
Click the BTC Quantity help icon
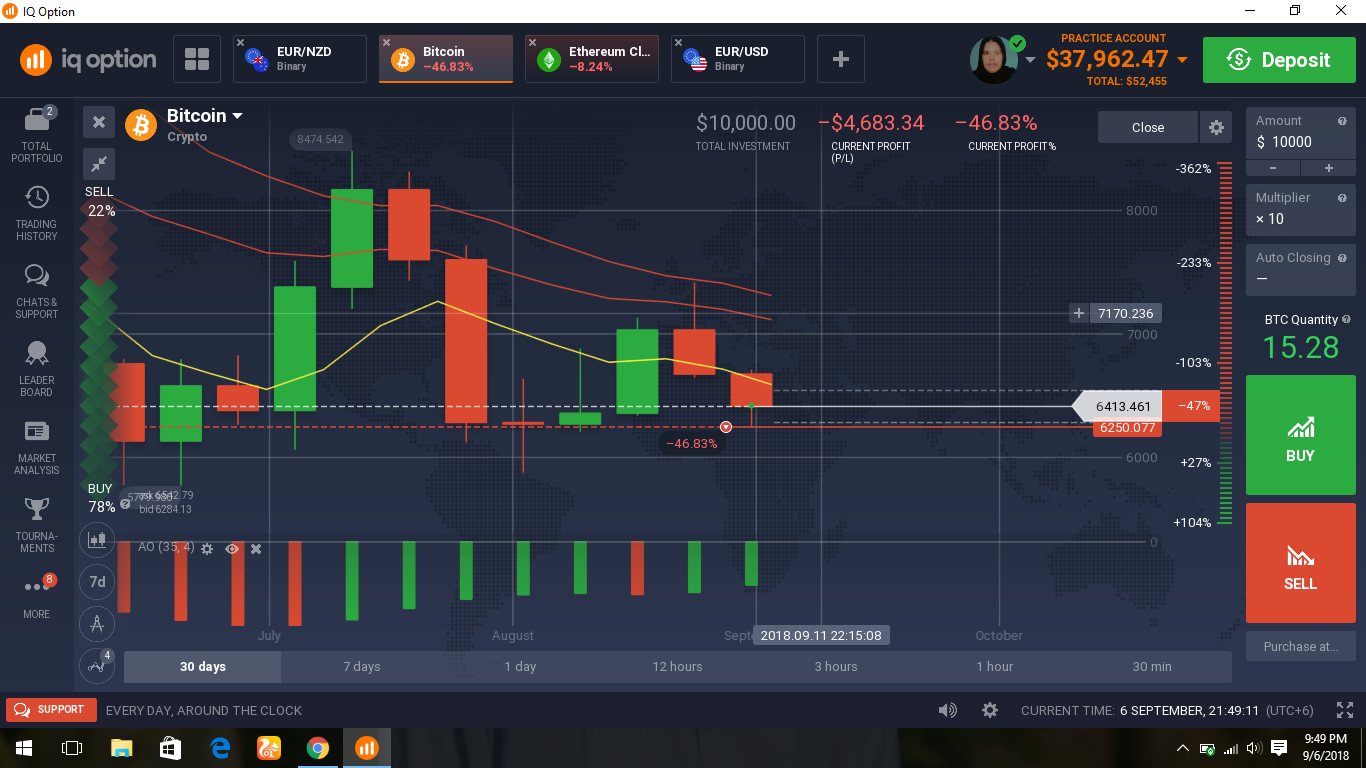coord(1346,319)
